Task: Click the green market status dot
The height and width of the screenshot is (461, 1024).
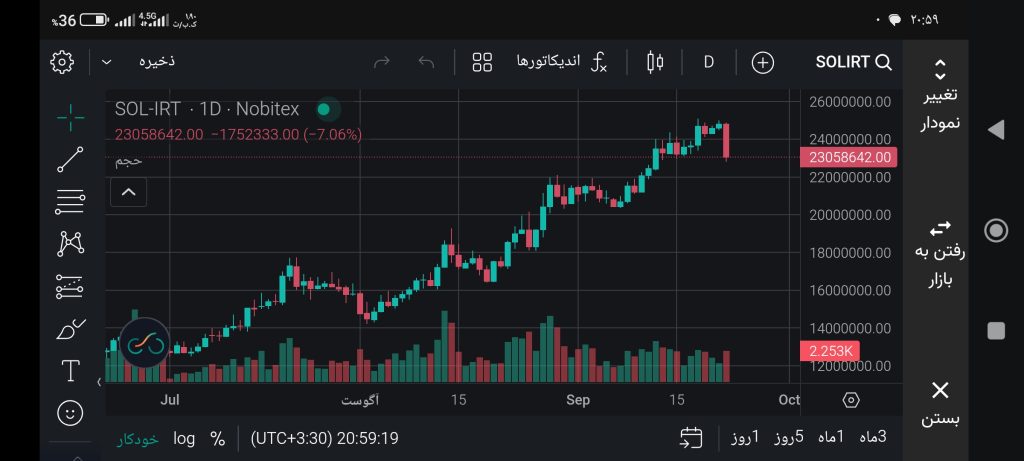Action: coord(324,109)
